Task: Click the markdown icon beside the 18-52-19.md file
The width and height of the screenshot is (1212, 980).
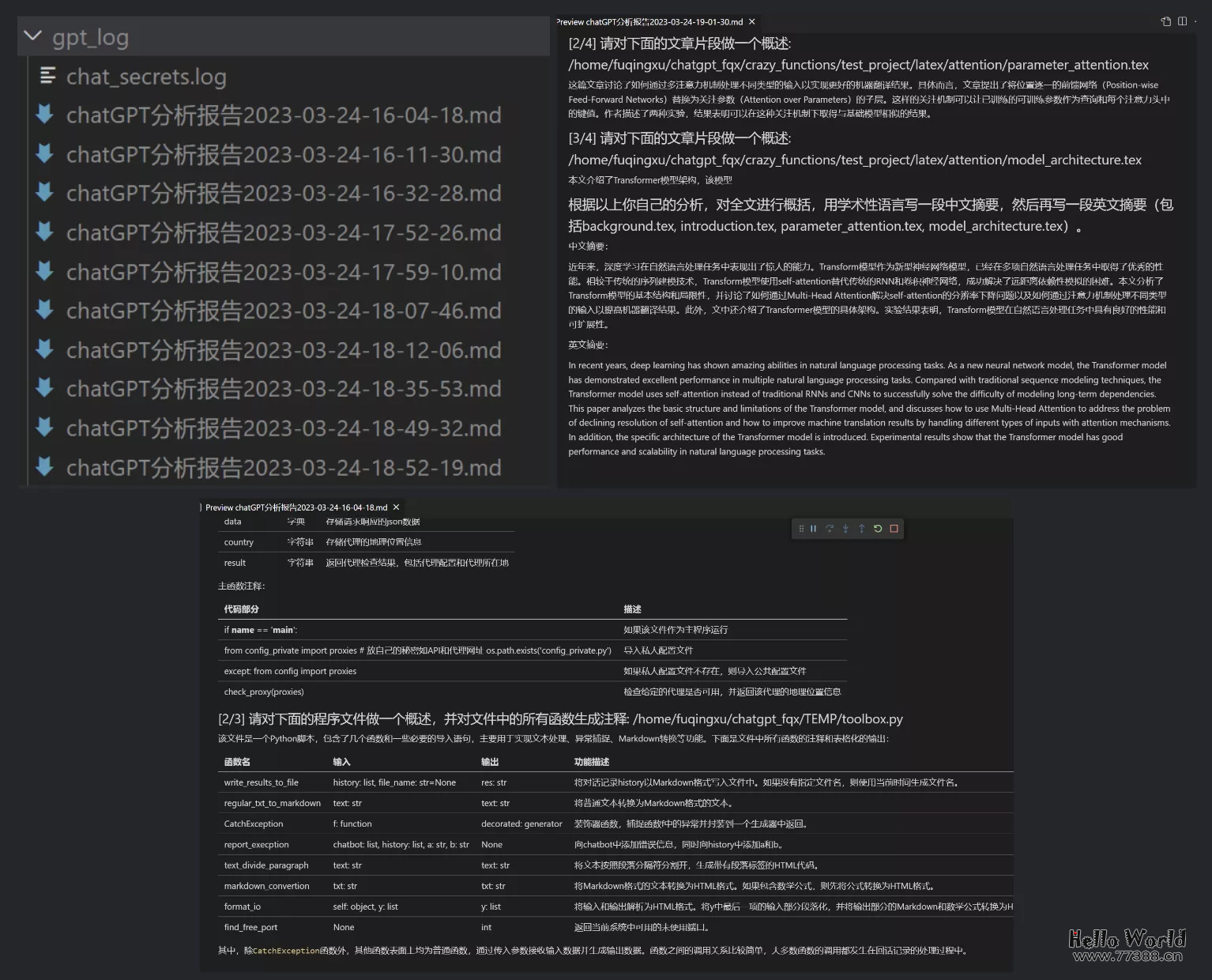Action: [x=45, y=466]
